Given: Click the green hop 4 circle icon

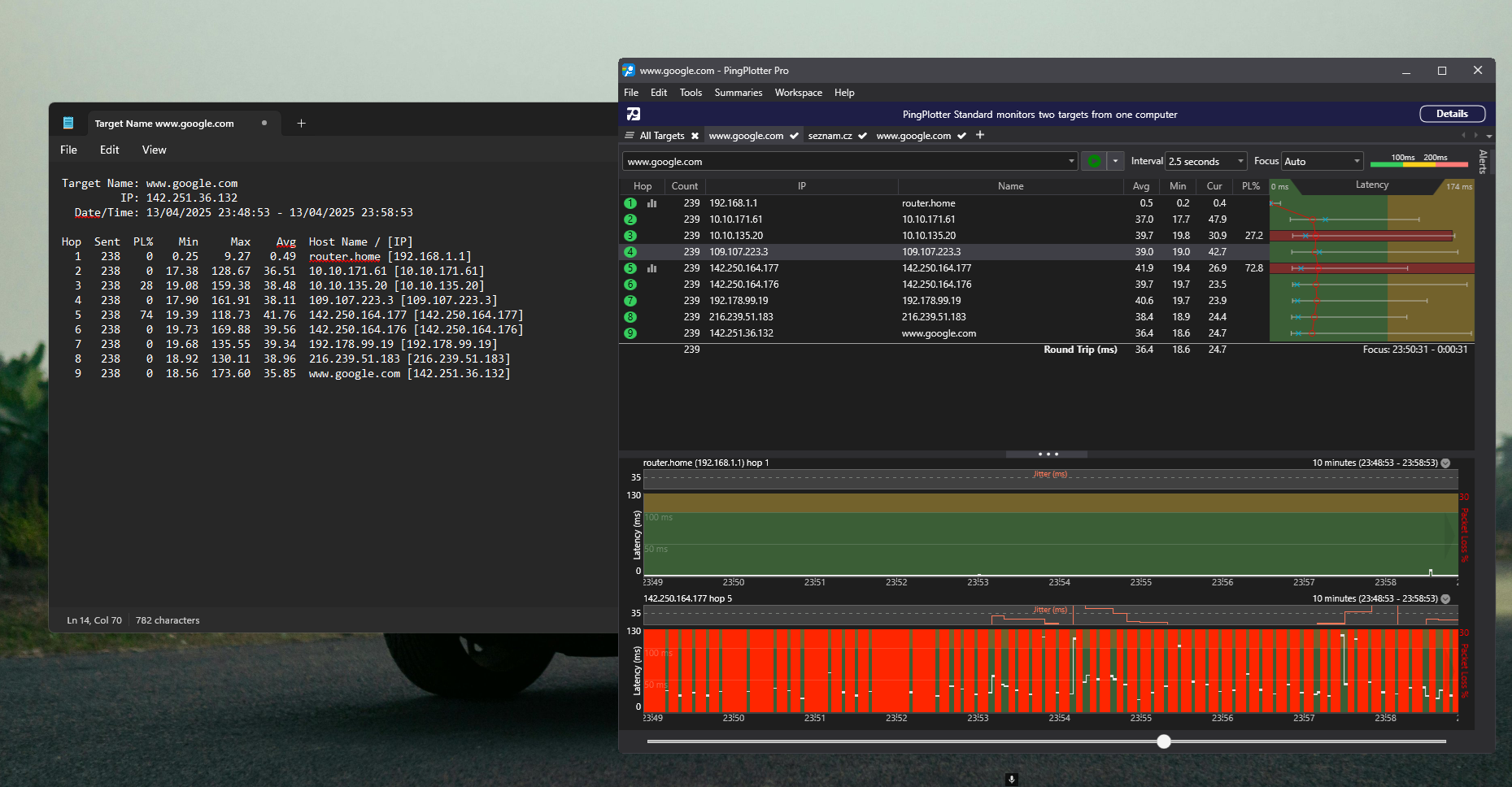Looking at the screenshot, I should point(630,252).
